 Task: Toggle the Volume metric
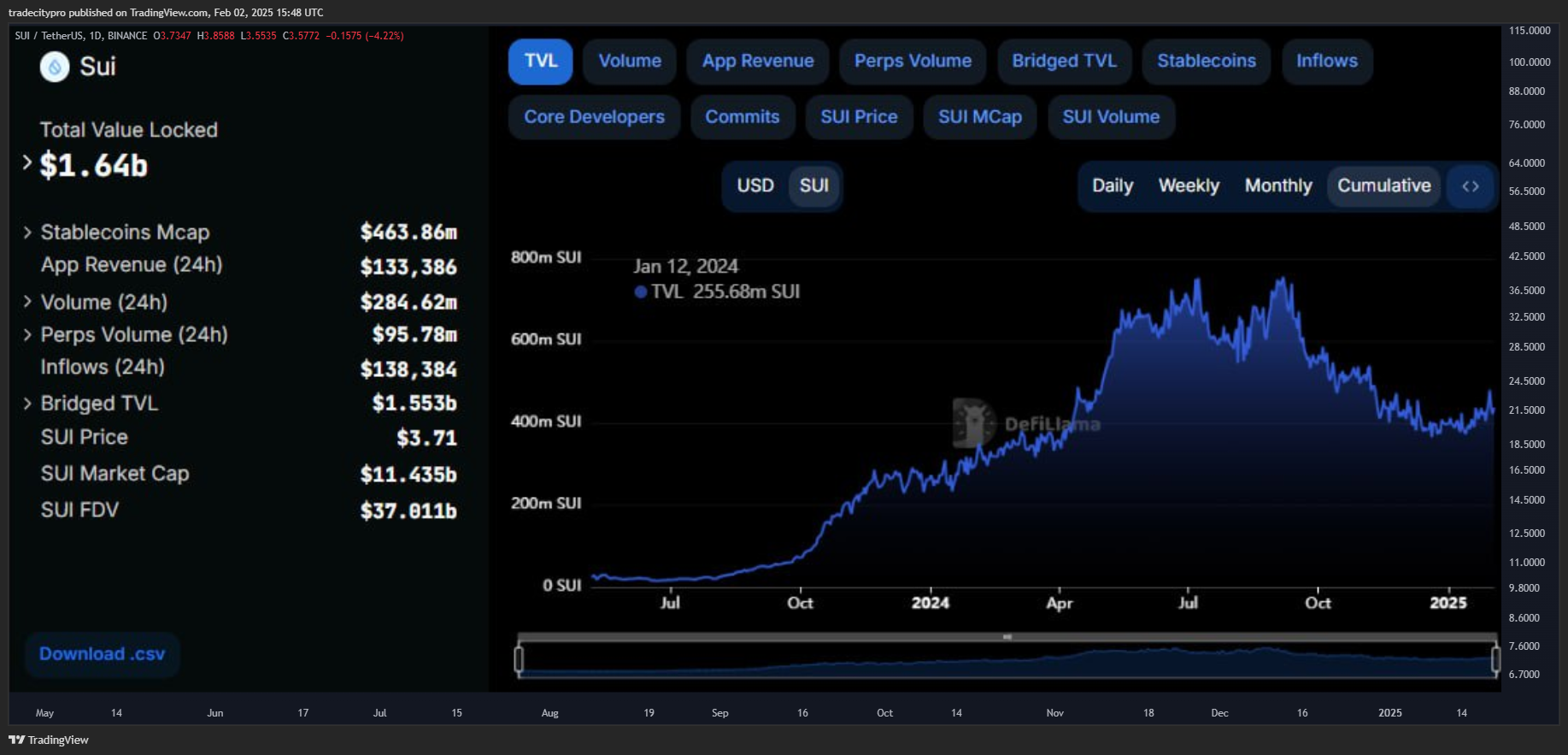click(630, 61)
